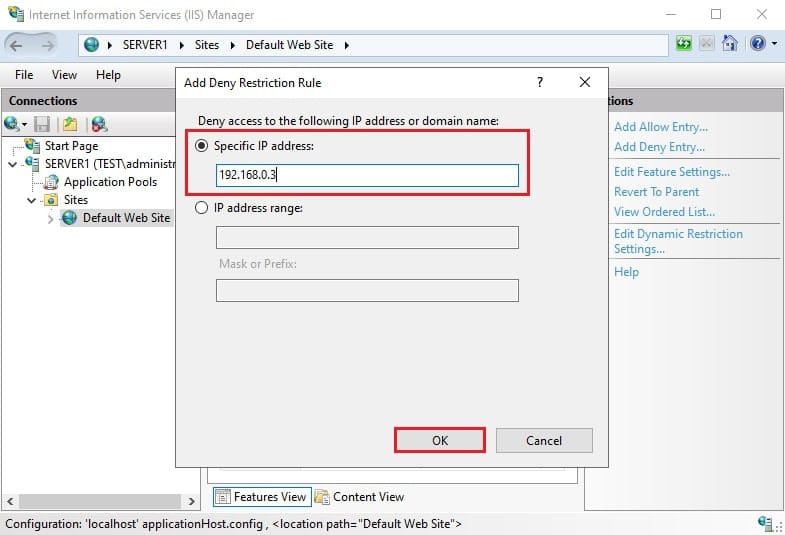
Task: Confirm the deny rule with OK
Action: click(x=440, y=440)
